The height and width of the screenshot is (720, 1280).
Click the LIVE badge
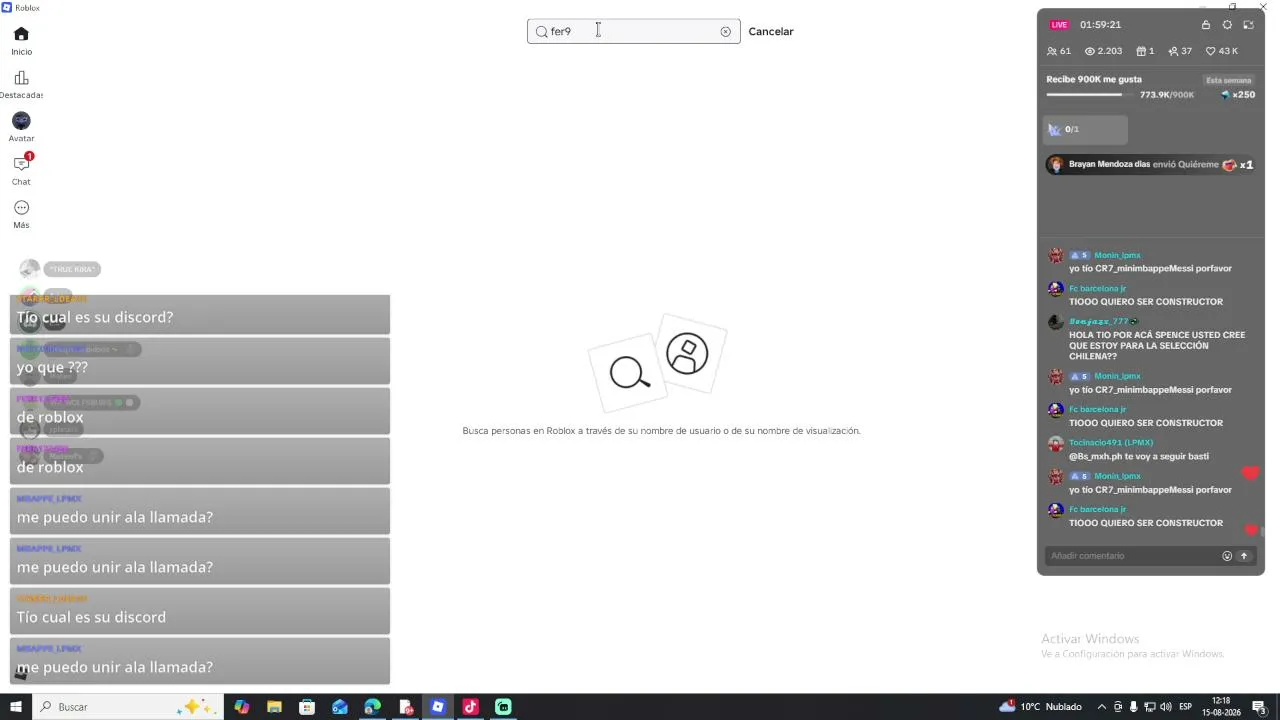coord(1059,25)
